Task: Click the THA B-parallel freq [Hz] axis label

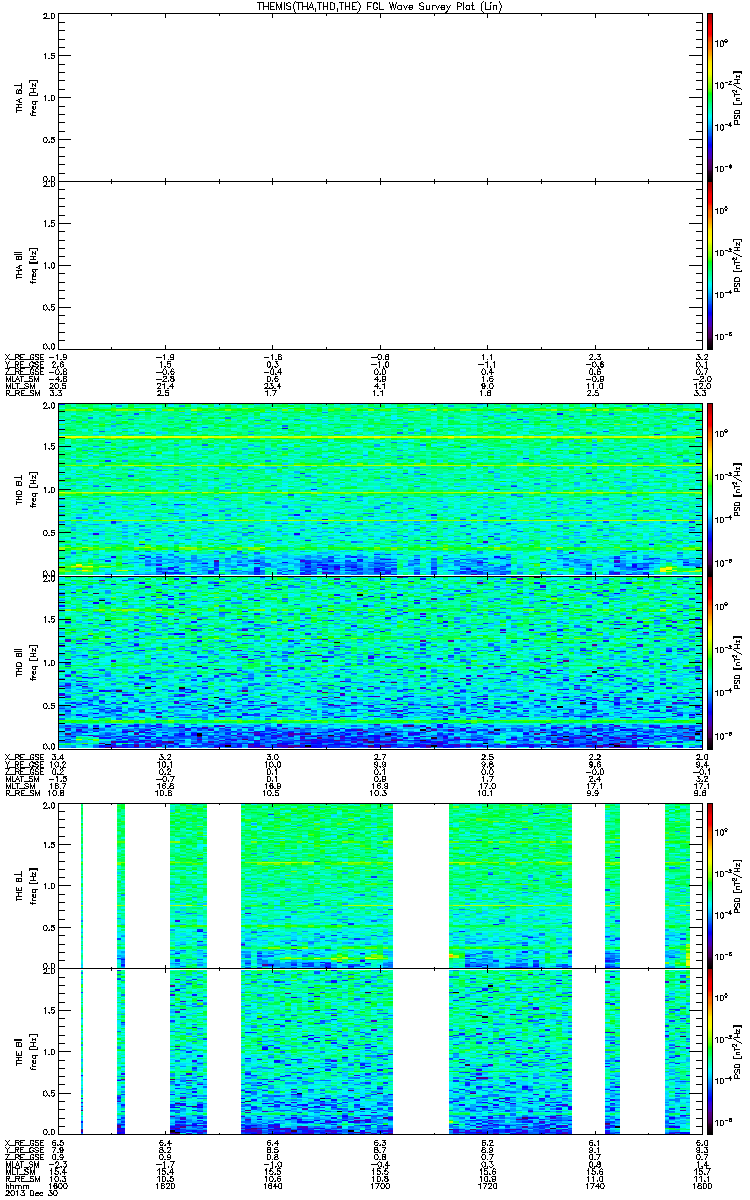Action: tap(32, 263)
